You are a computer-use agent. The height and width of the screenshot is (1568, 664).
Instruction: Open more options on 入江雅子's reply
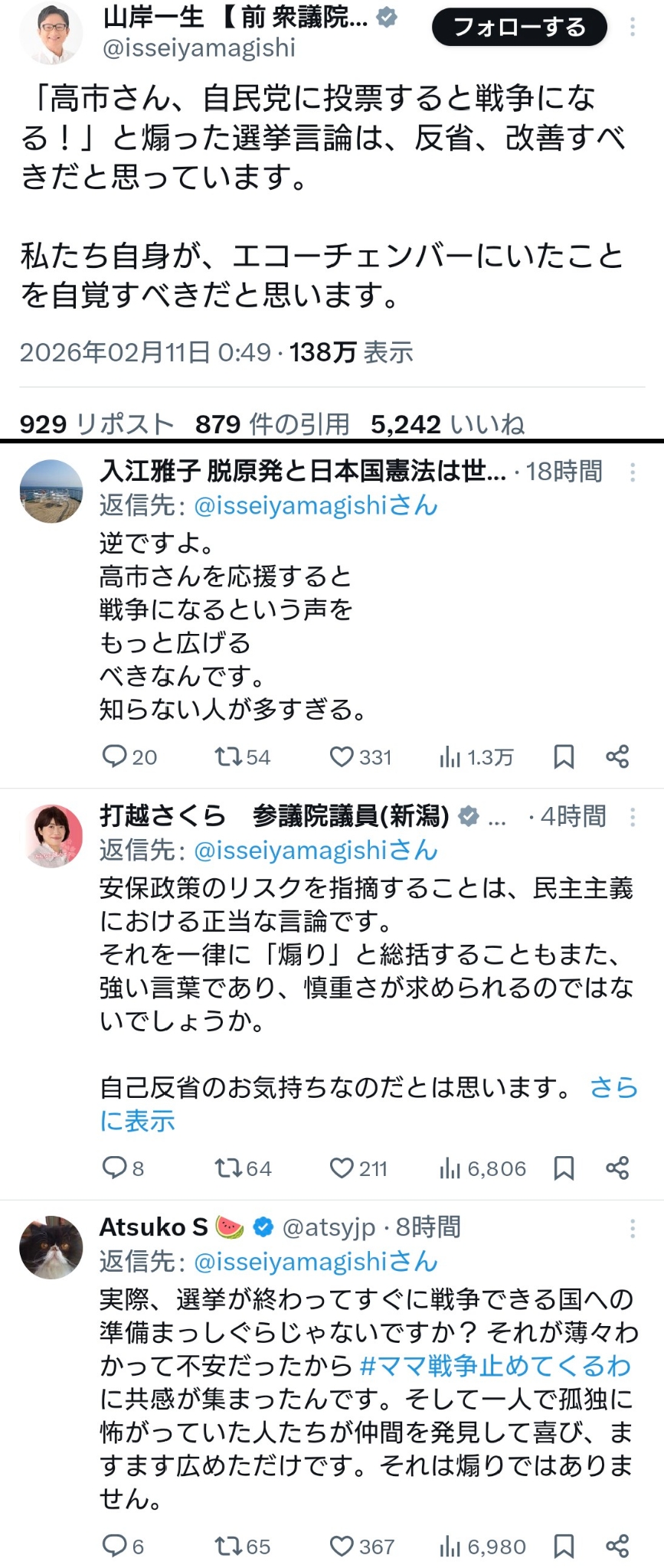[x=633, y=472]
